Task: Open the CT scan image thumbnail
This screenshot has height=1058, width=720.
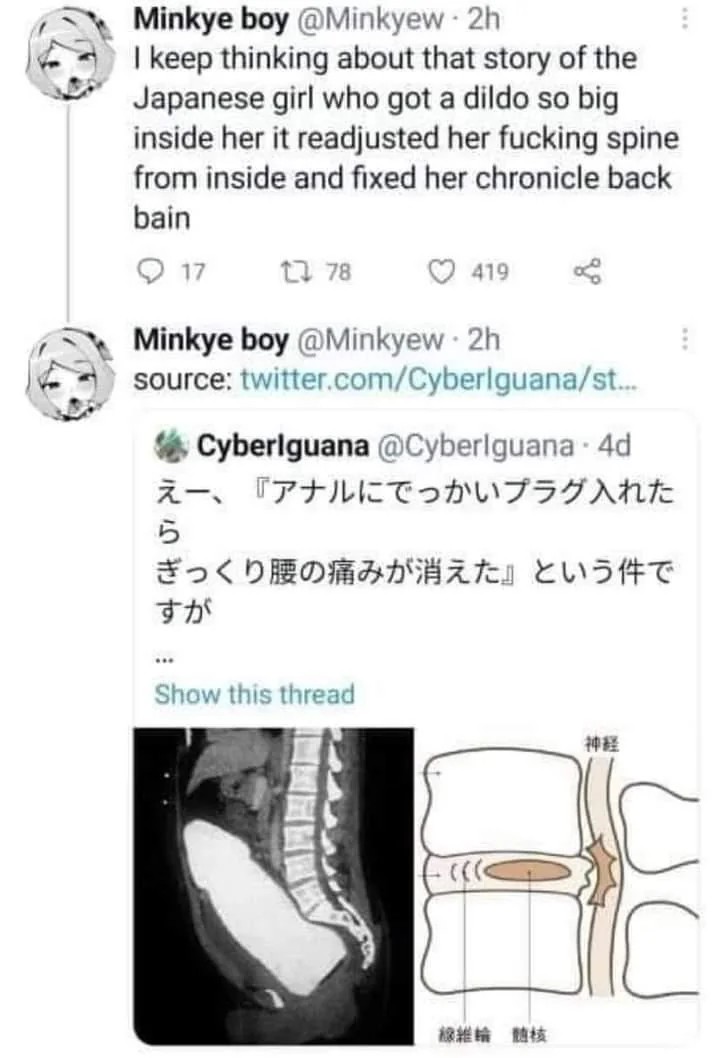Action: [x=273, y=884]
